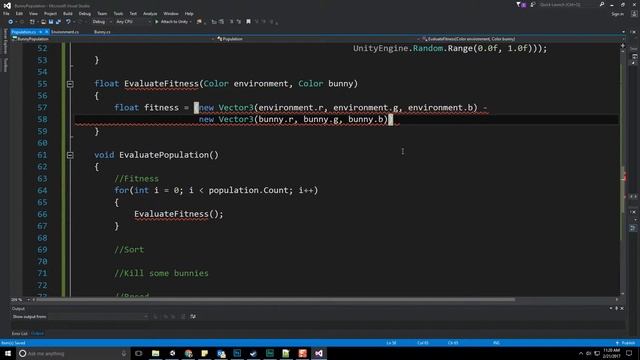Viewport: 640px width, 360px height.
Task: Open the Project menu
Action: pyautogui.click(x=50, y=13)
